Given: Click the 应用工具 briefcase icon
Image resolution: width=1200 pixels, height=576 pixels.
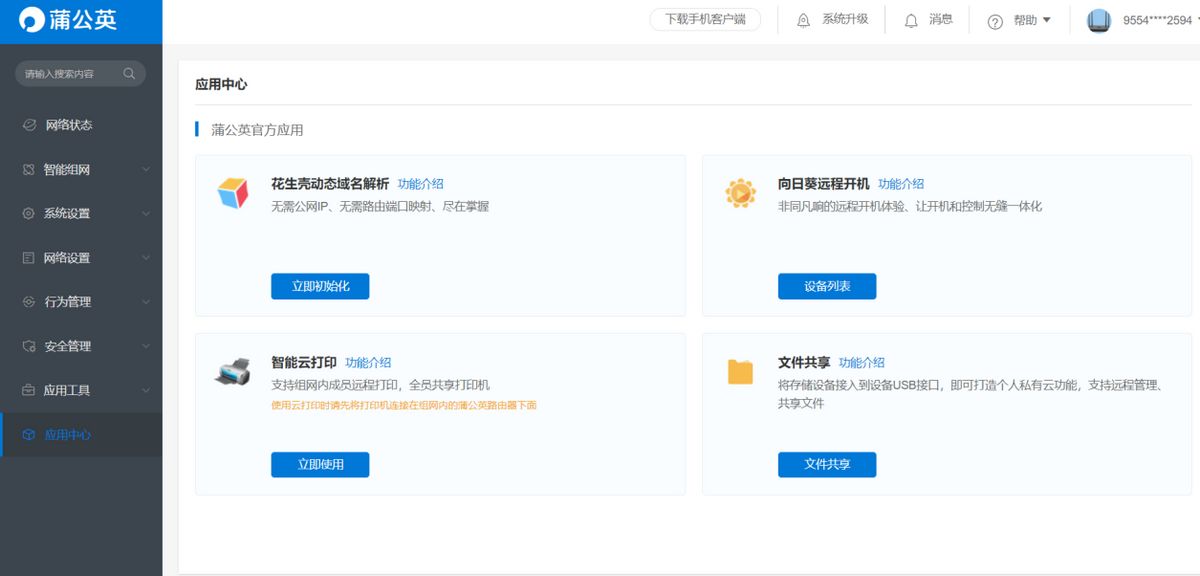Looking at the screenshot, I should [x=29, y=390].
